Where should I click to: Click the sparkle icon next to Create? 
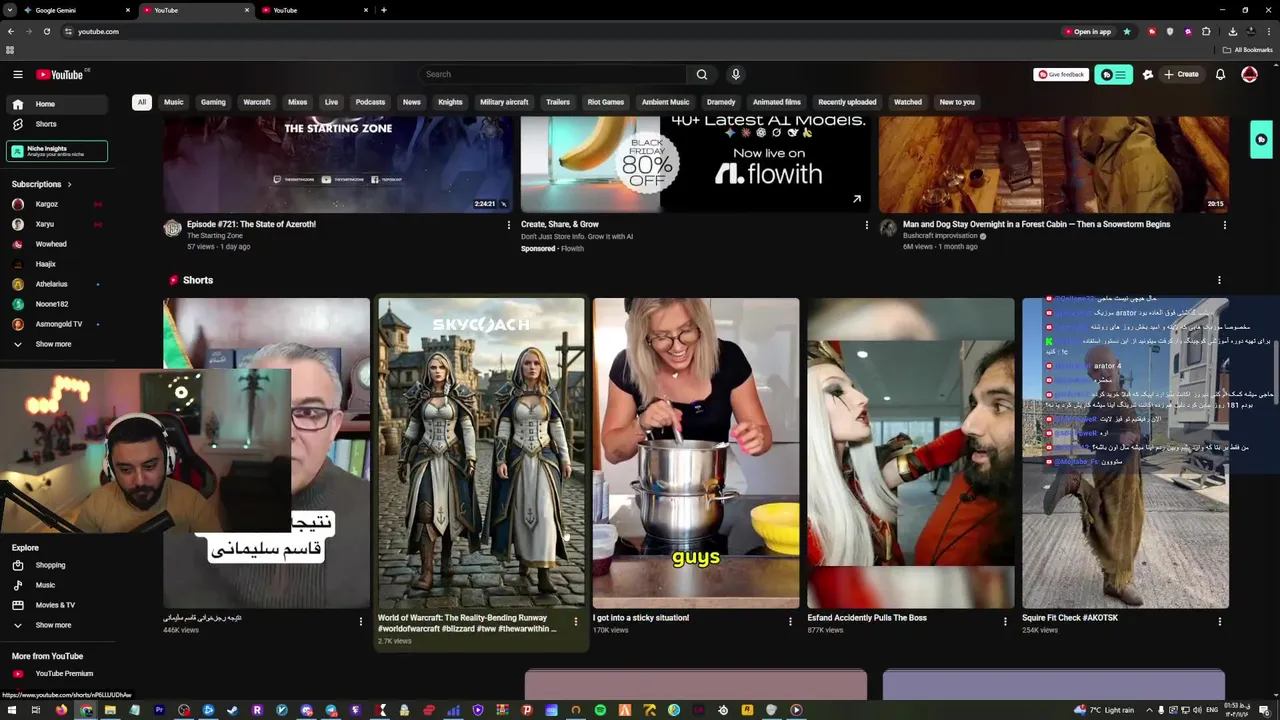pos(1148,74)
